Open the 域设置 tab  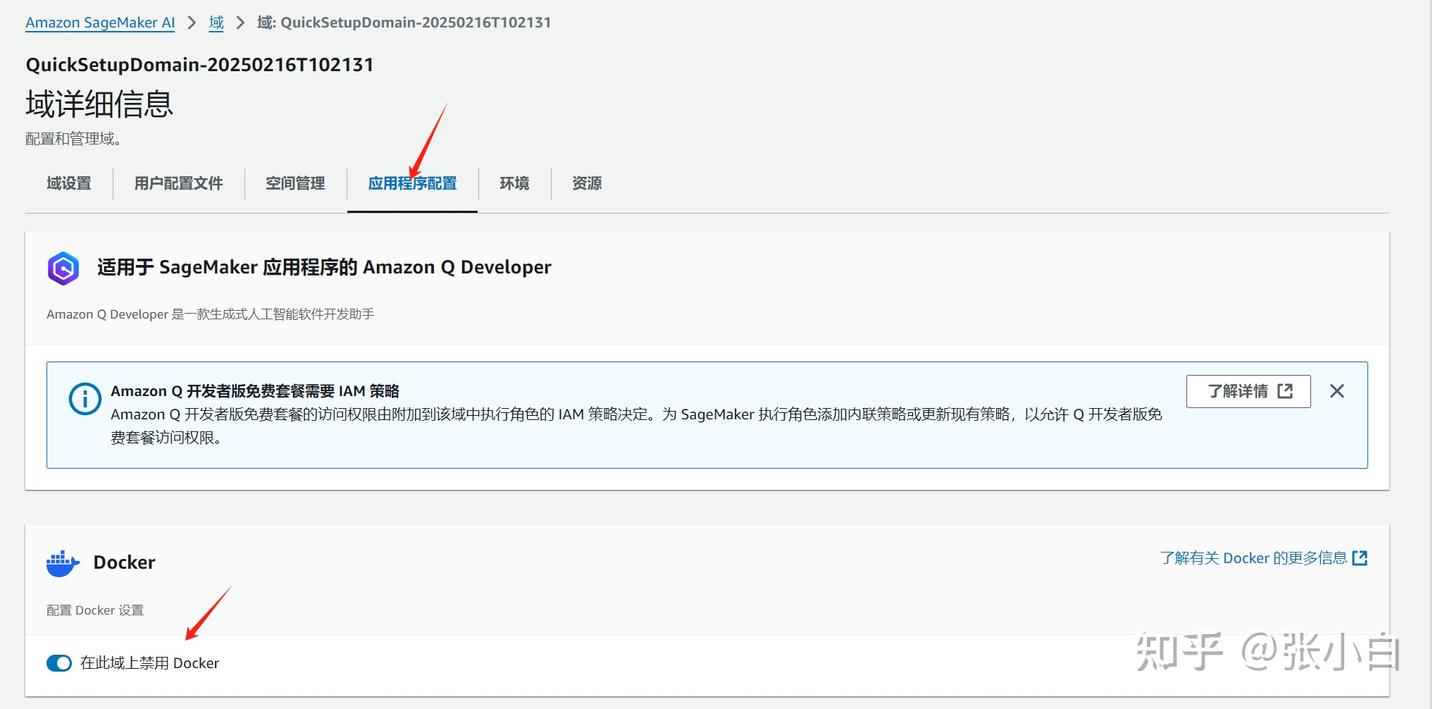click(69, 183)
